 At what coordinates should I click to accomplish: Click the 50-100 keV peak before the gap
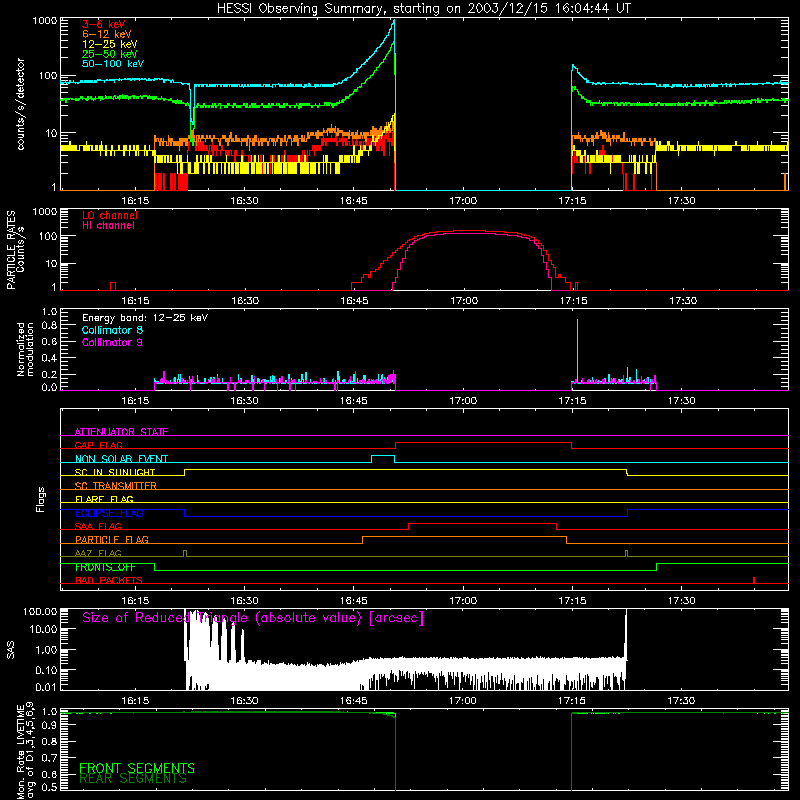(393, 21)
